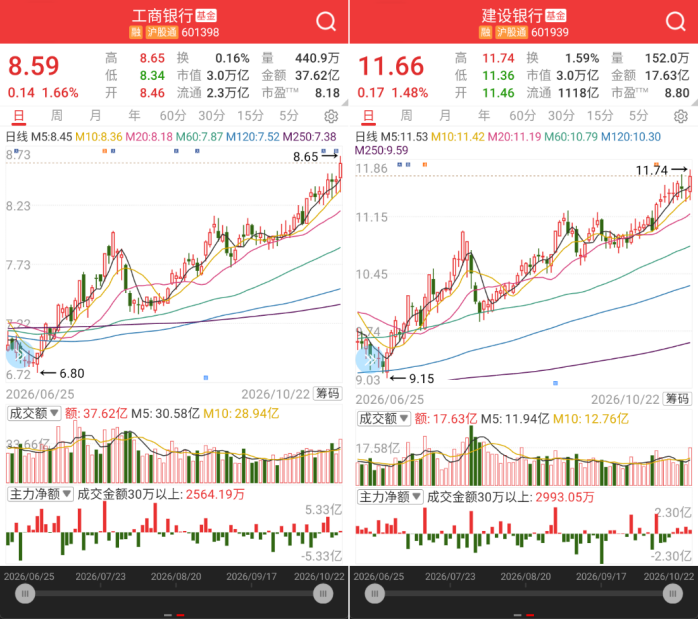This screenshot has width=698, height=619.
Task: Click the 筹码 button in 工商银行 panel
Action: (x=327, y=393)
